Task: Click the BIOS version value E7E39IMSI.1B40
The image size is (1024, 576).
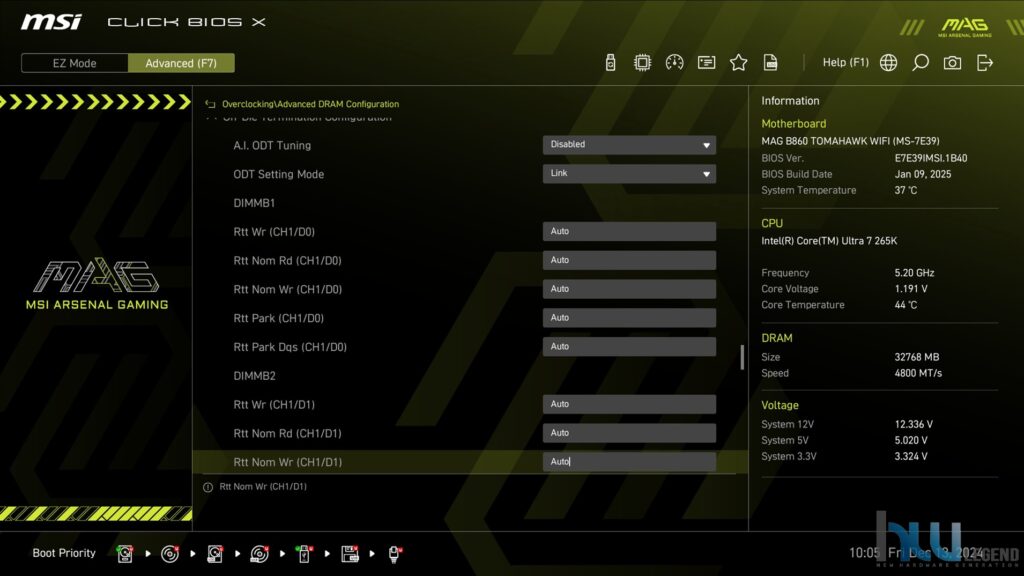Action: [931, 158]
